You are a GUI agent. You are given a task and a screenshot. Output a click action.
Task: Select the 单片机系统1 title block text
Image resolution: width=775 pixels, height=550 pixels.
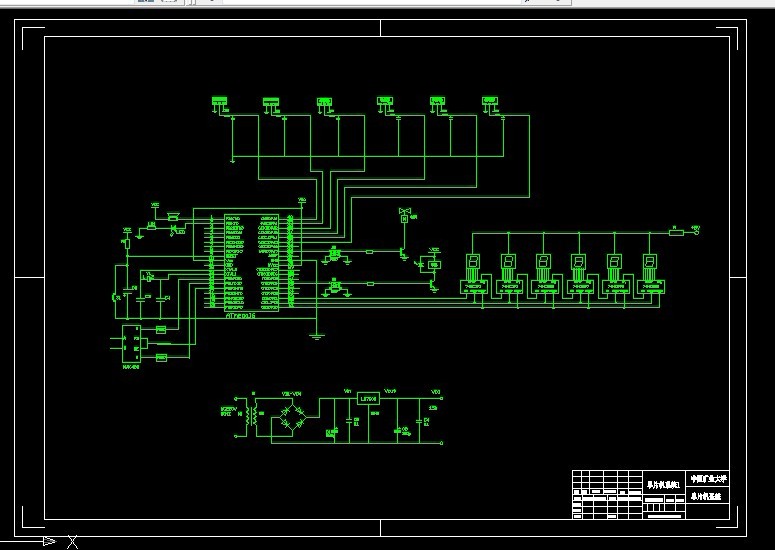(664, 485)
